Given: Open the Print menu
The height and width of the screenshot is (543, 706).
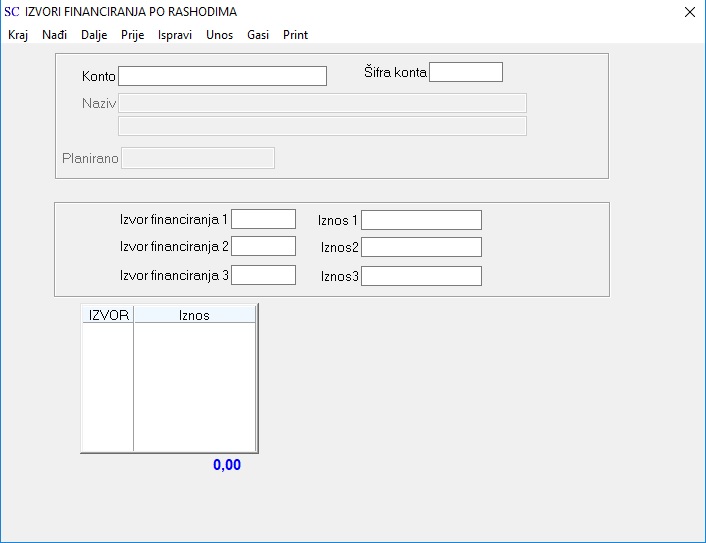Looking at the screenshot, I should 295,35.
